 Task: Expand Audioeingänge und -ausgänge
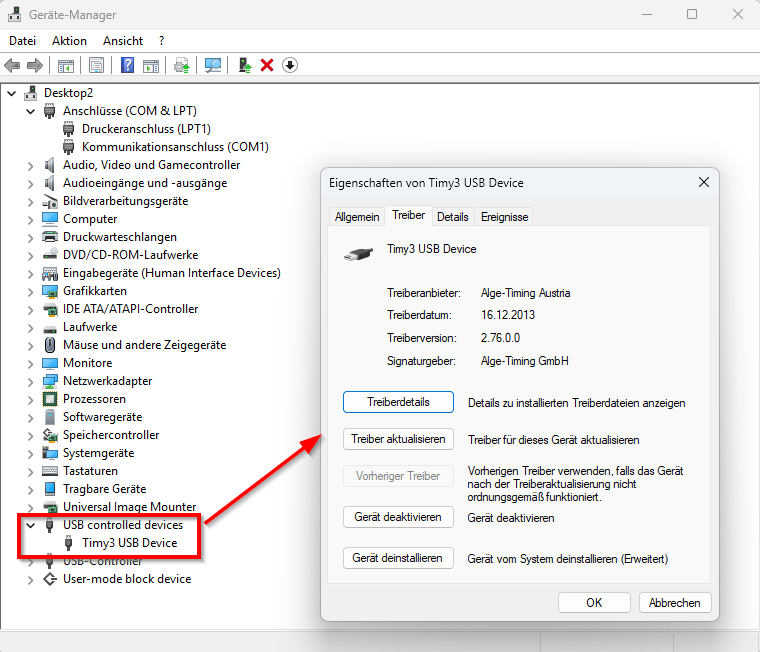coord(31,184)
